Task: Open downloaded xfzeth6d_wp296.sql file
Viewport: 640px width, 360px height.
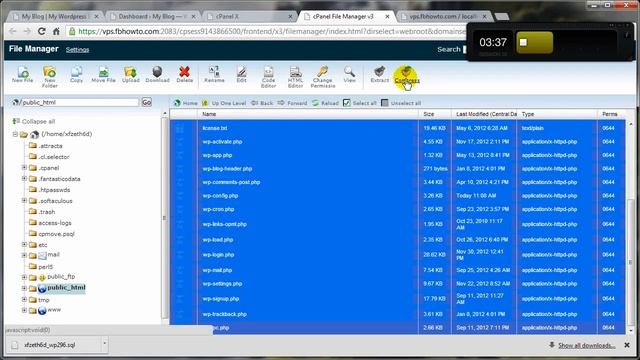Action: 49,345
